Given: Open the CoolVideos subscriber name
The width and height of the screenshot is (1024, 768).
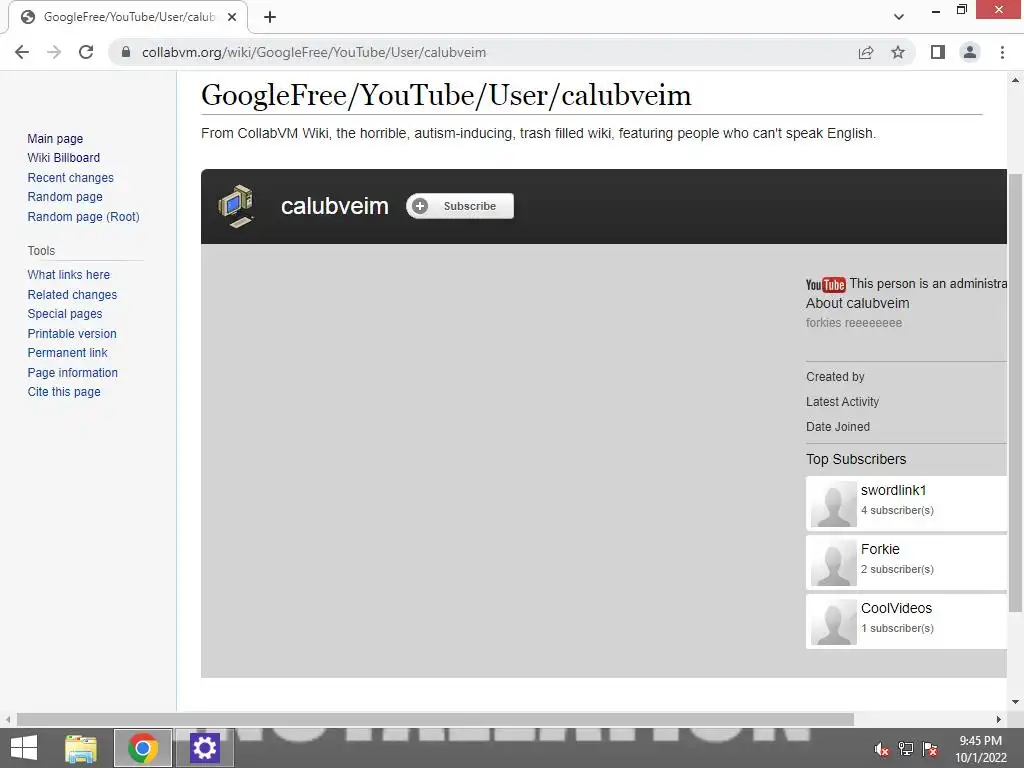Looking at the screenshot, I should 897,608.
